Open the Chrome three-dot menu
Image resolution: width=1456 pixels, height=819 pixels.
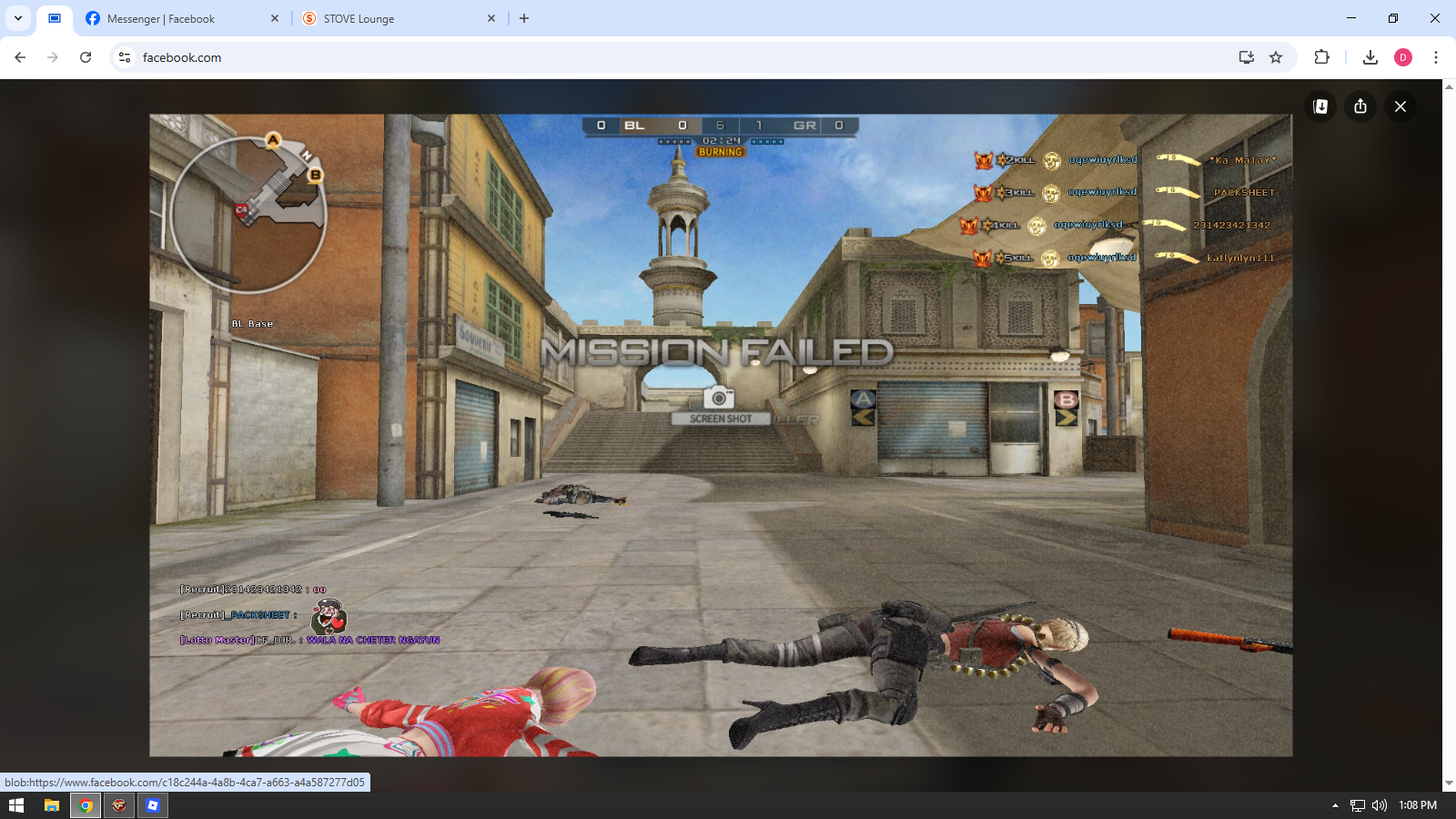pos(1436,57)
